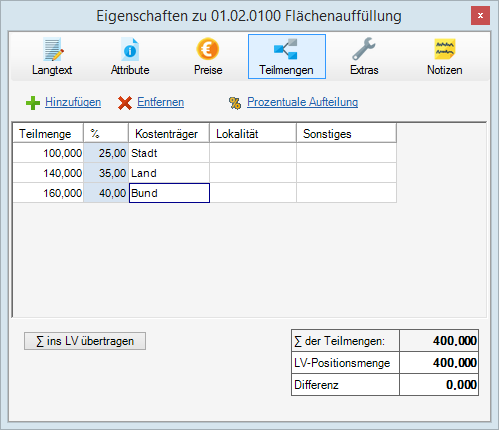Open the Langtext notepad icon
This screenshot has height=430, width=499.
pyautogui.click(x=53, y=50)
